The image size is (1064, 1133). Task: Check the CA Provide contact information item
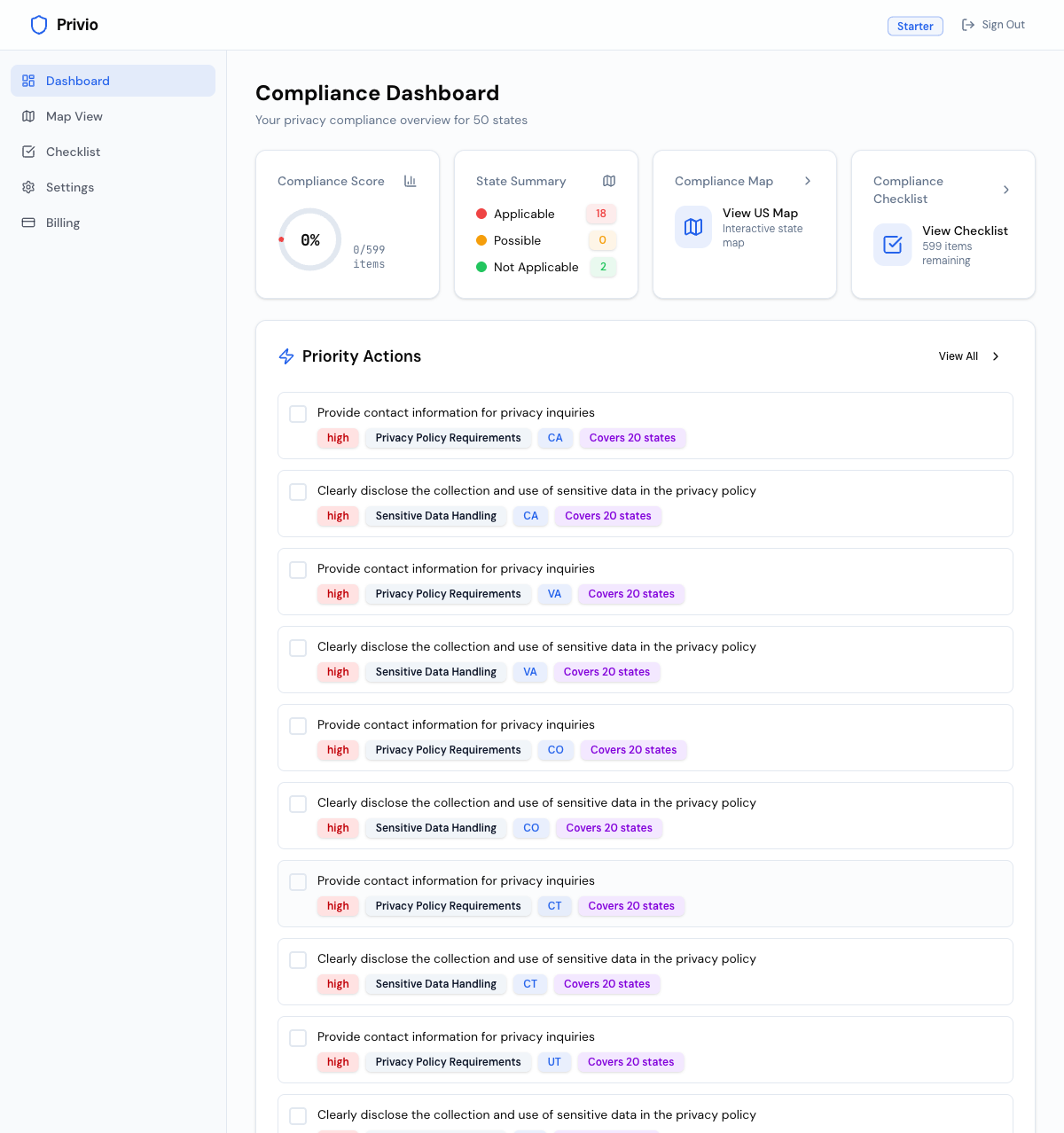click(x=298, y=414)
